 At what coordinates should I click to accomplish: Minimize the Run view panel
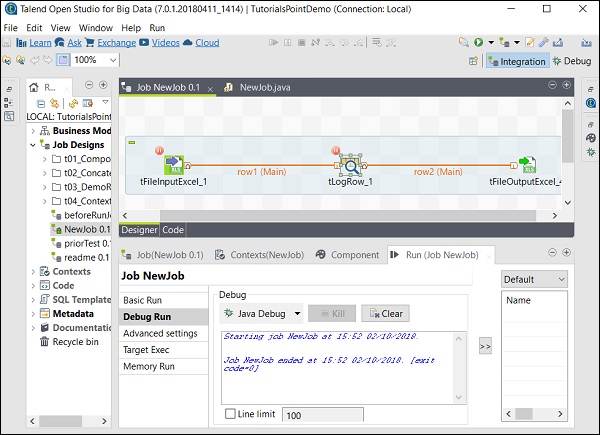point(552,253)
